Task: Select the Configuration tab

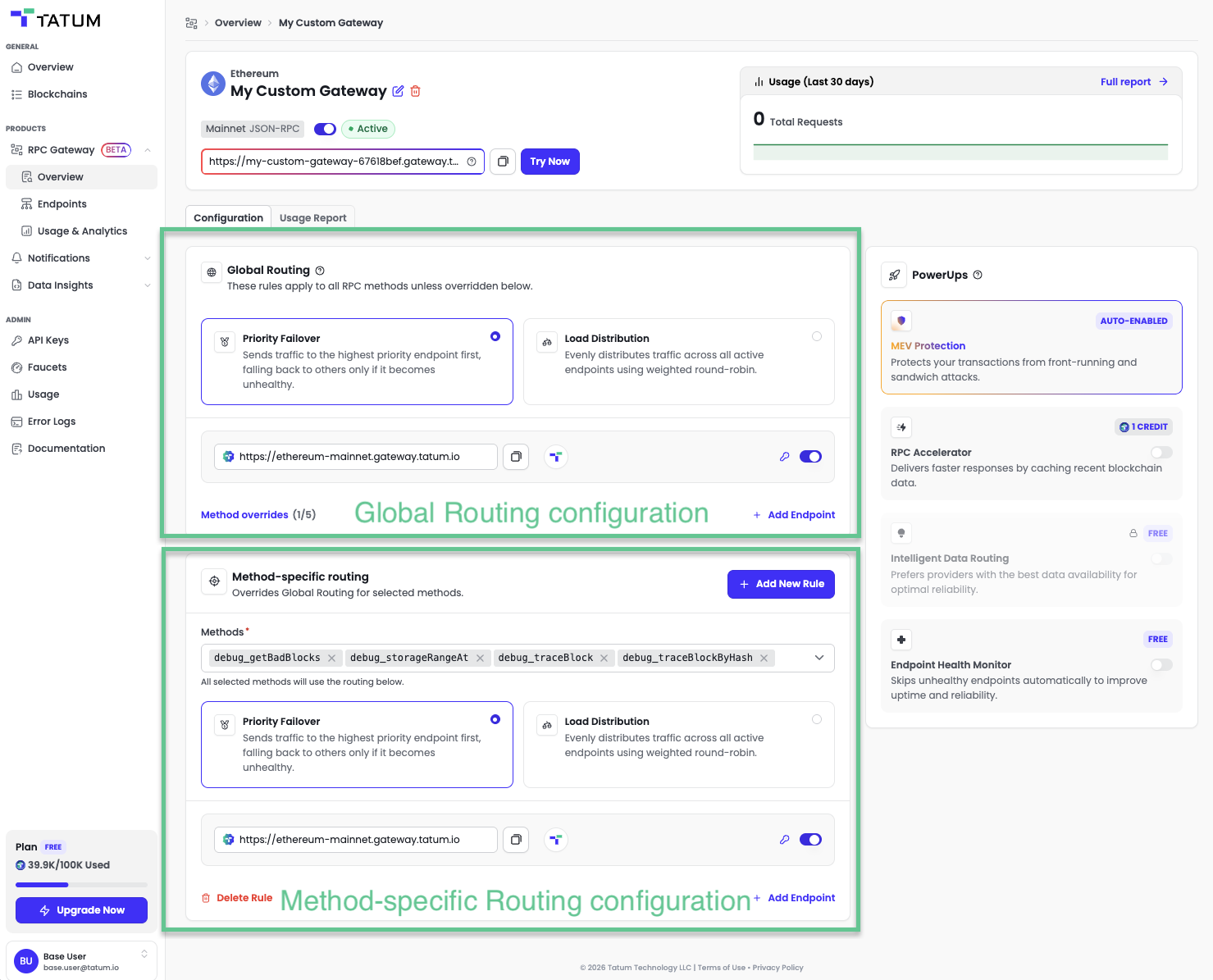Action: pos(228,218)
